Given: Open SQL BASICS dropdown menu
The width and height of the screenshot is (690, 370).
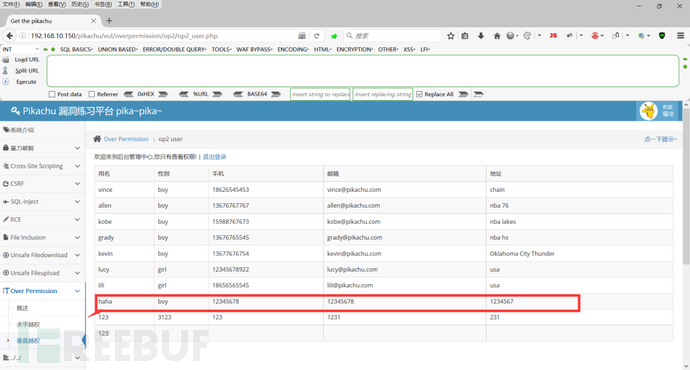Looking at the screenshot, I should click(x=77, y=49).
